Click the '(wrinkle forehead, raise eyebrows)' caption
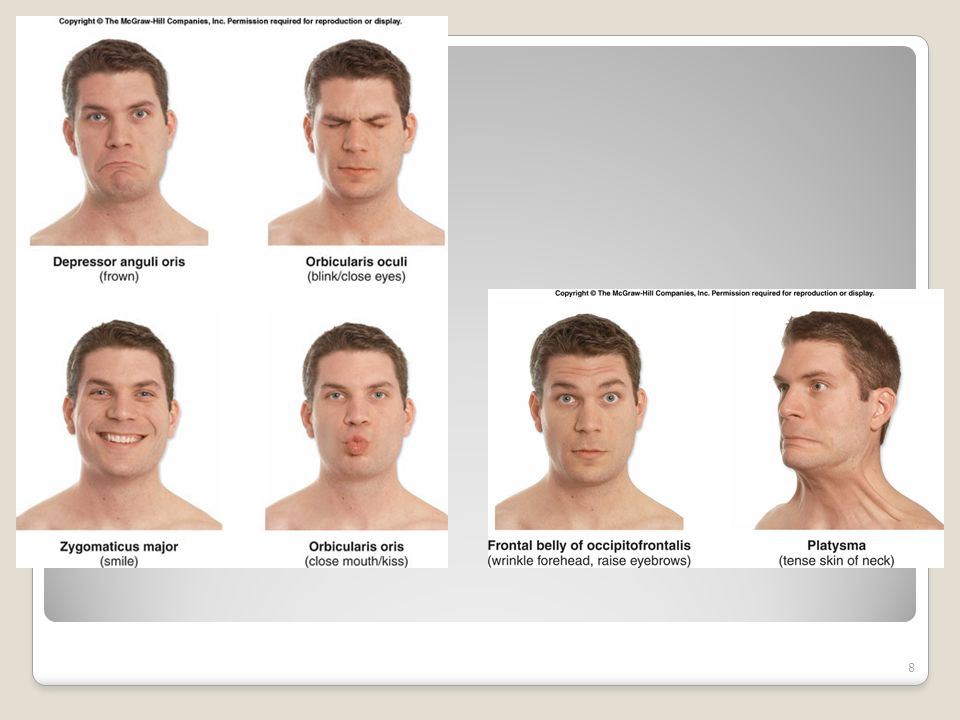The height and width of the screenshot is (720, 960). pos(589,560)
